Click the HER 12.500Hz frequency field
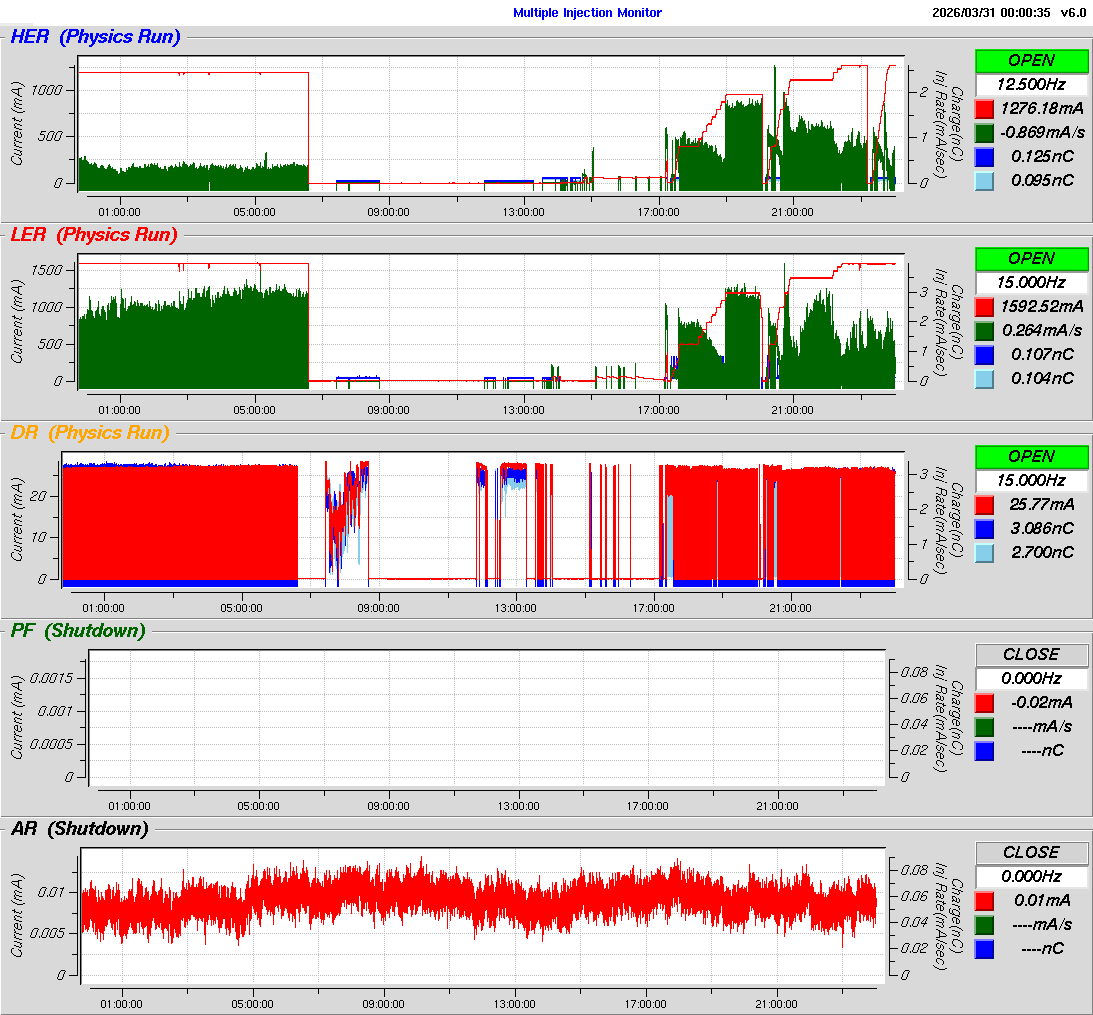Viewport: 1093px width, 1015px height. (1031, 84)
